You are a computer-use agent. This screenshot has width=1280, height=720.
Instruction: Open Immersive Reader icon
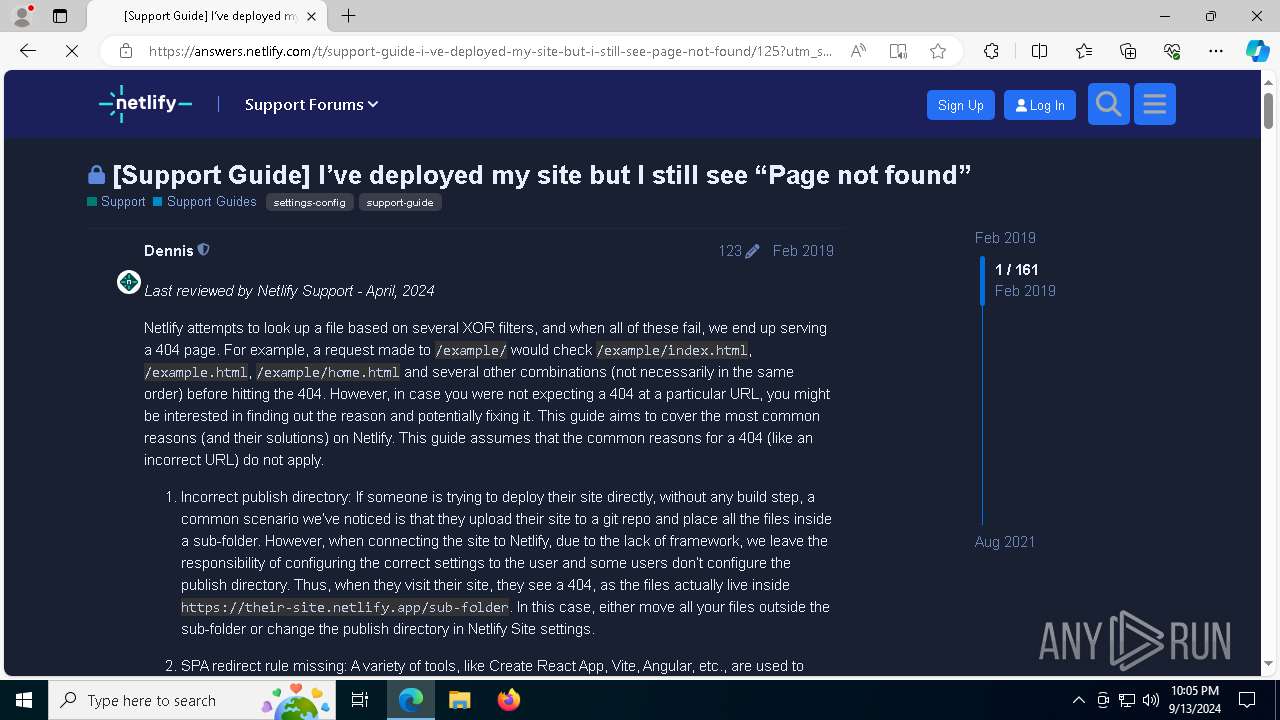[898, 51]
